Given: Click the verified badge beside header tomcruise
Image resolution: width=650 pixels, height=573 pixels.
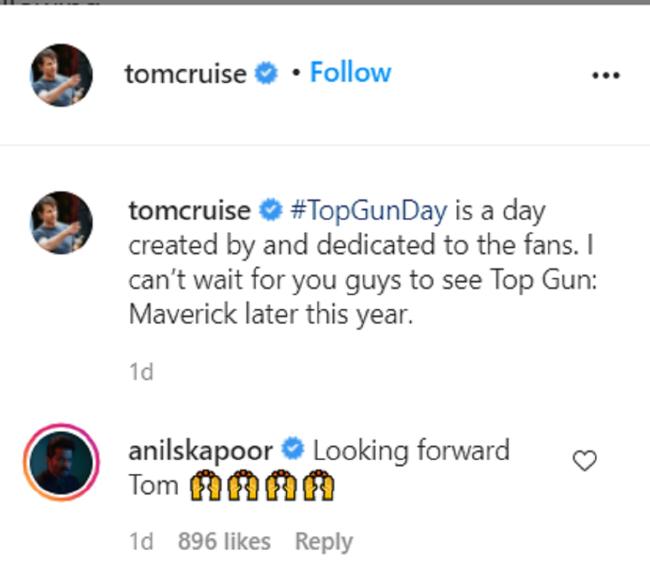Looking at the screenshot, I should point(265,75).
